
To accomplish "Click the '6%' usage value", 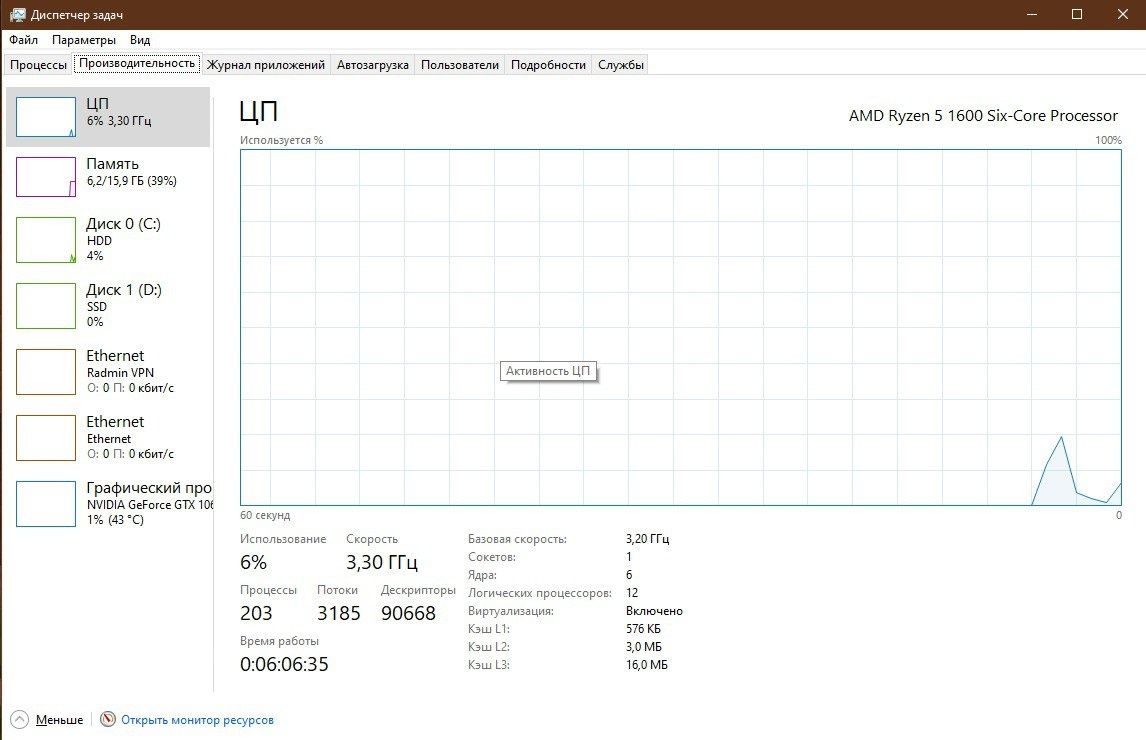I will point(254,562).
